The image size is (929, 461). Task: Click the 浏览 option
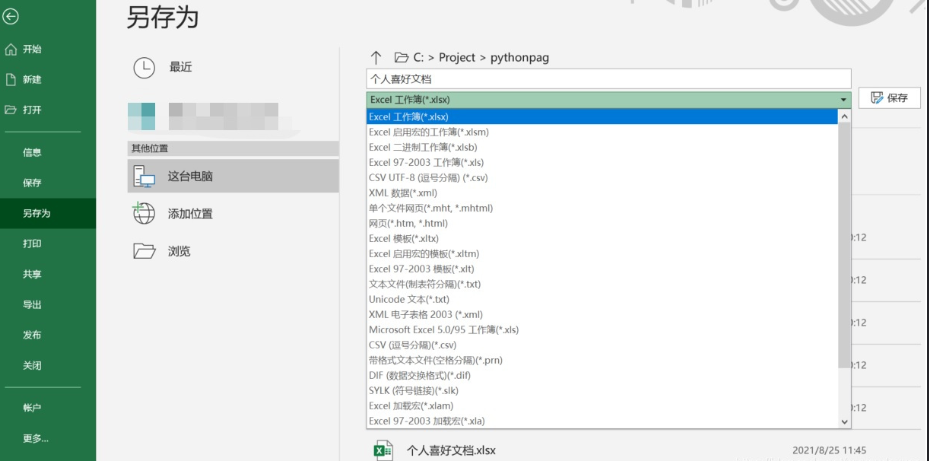(x=233, y=251)
